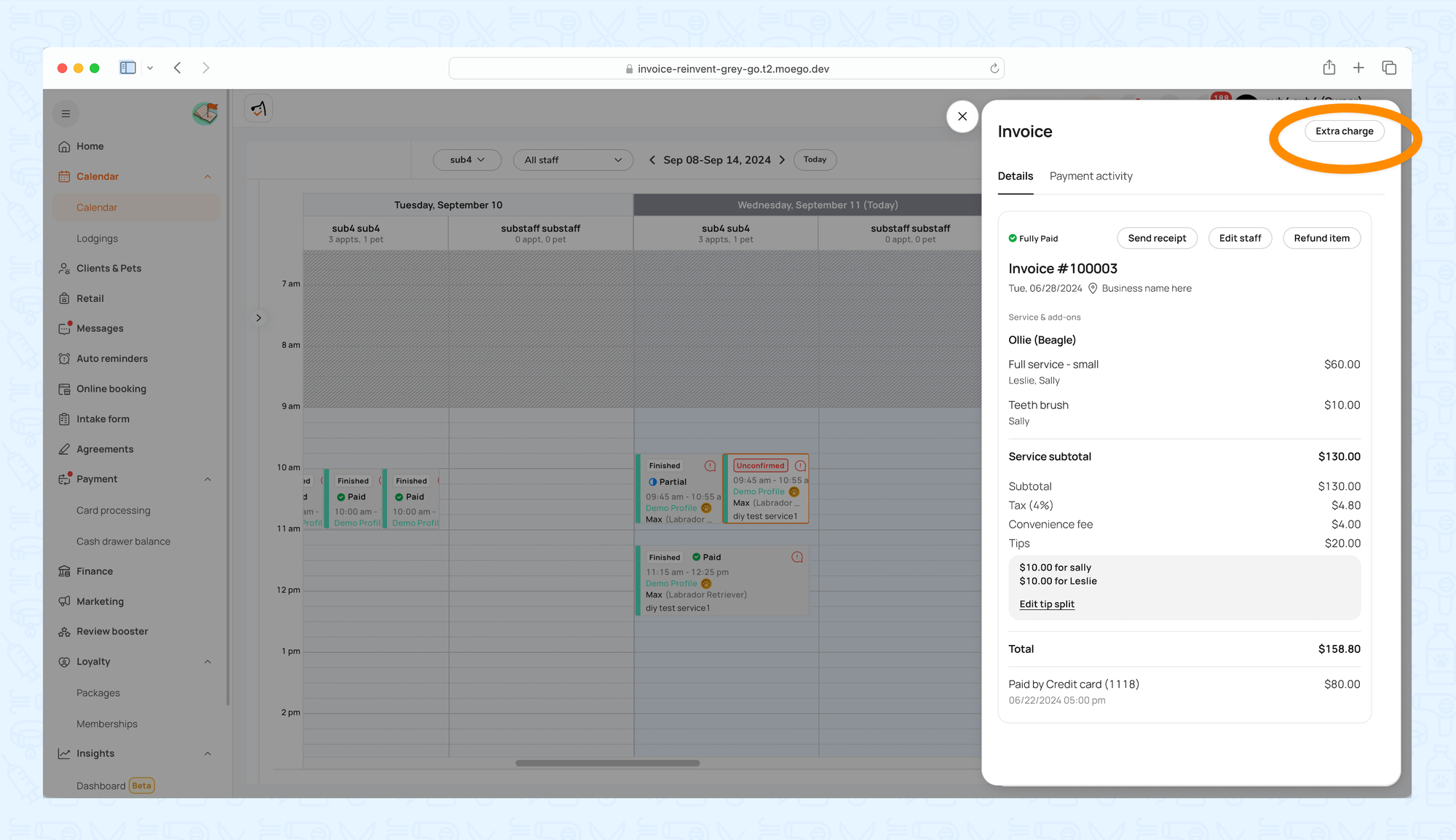
Task: Switch to Payment activity tab
Action: [x=1091, y=176]
